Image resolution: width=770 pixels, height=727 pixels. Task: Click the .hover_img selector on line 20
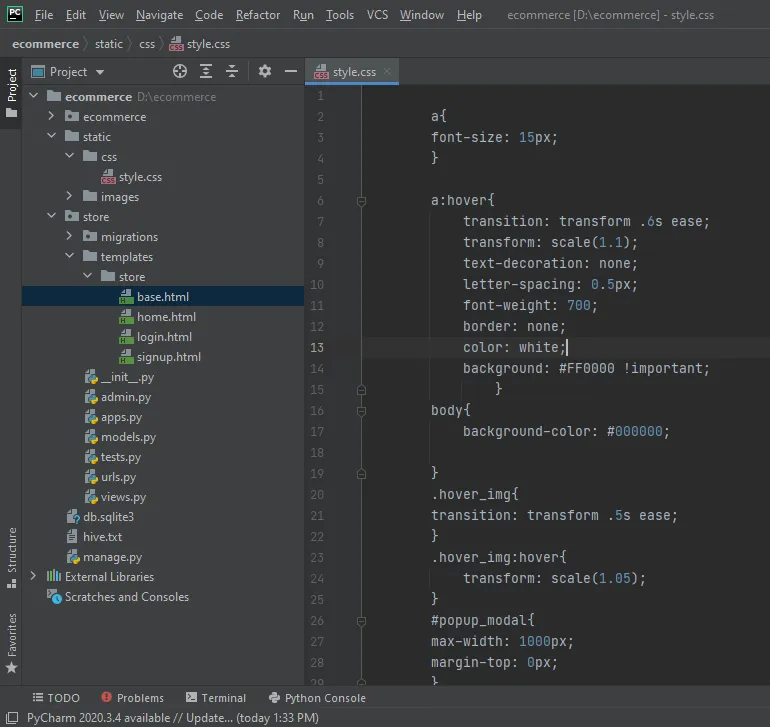point(470,494)
